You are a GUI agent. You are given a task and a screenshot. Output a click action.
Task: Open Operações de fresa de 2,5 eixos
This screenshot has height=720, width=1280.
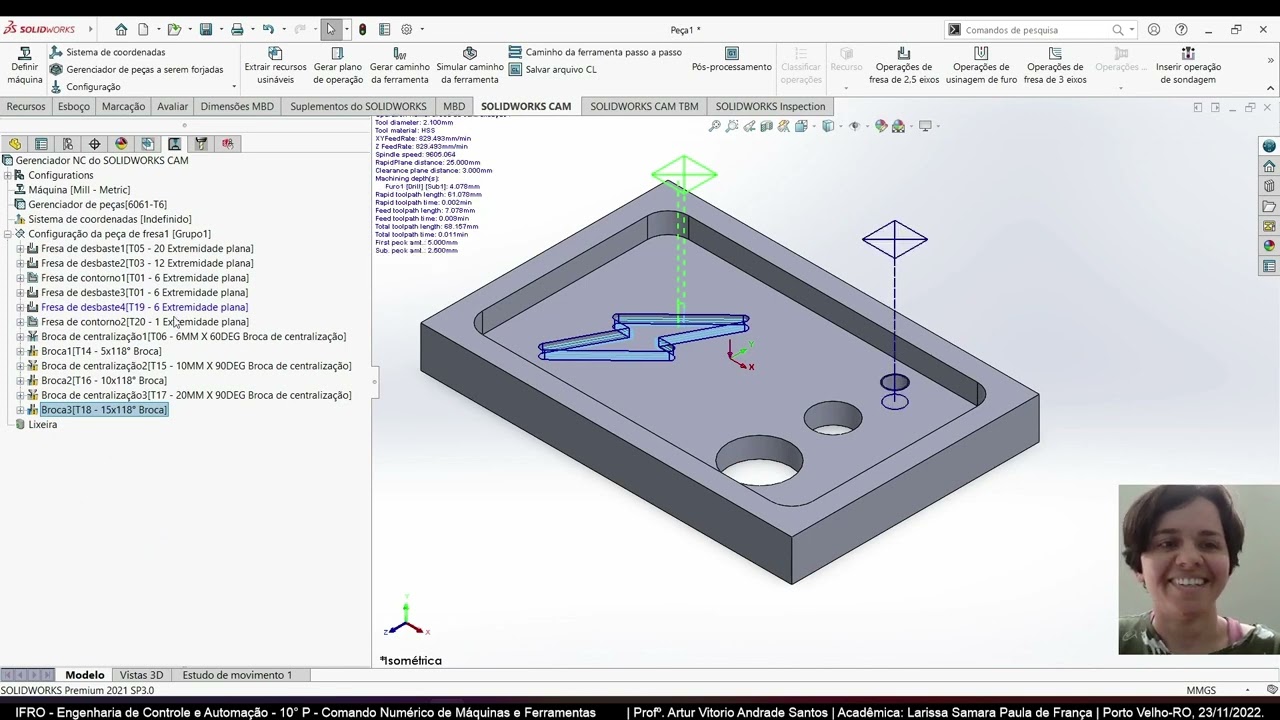click(x=904, y=66)
